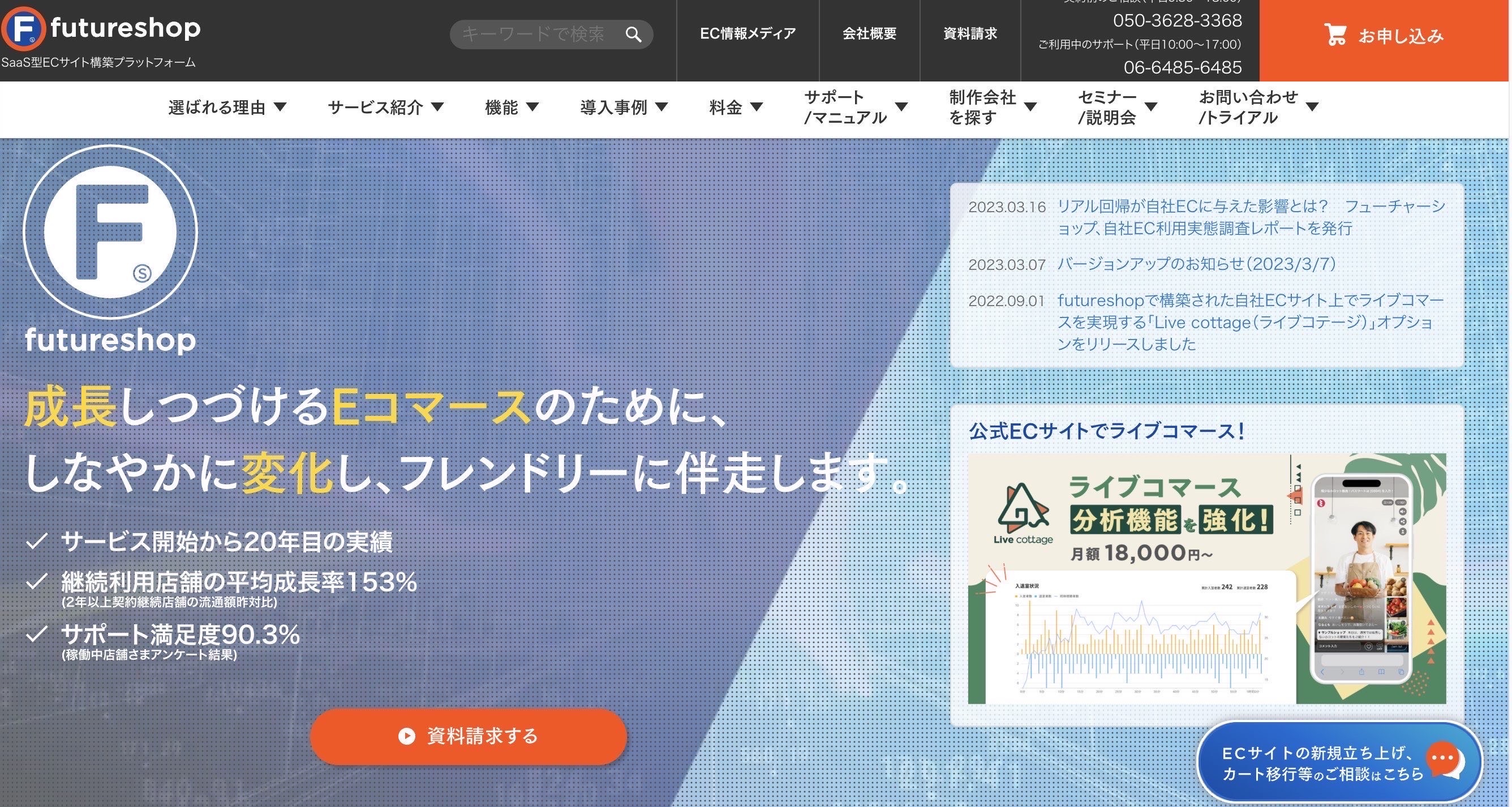
Task: Click the large futureshop F emblem
Action: [x=110, y=232]
